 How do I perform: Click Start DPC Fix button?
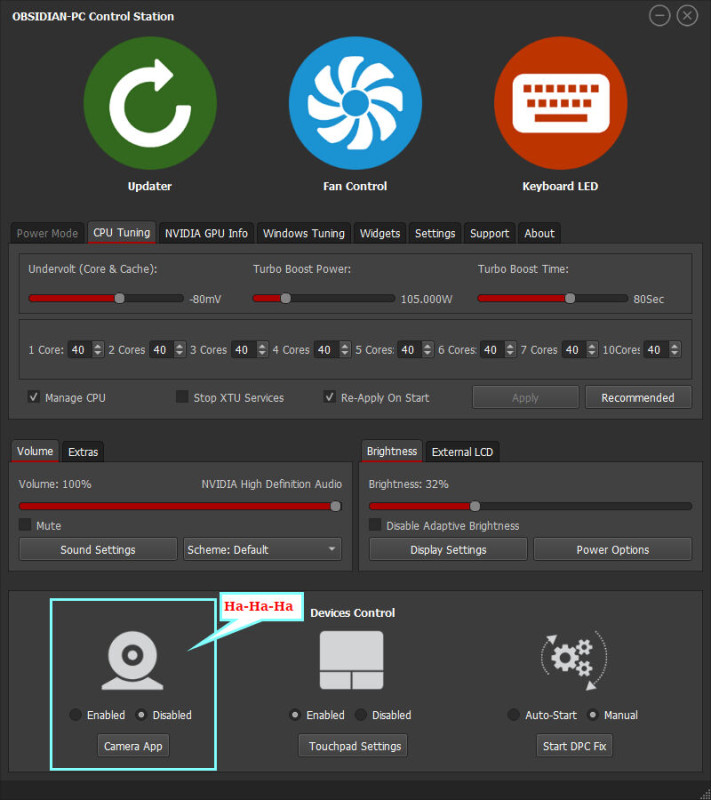coord(574,745)
